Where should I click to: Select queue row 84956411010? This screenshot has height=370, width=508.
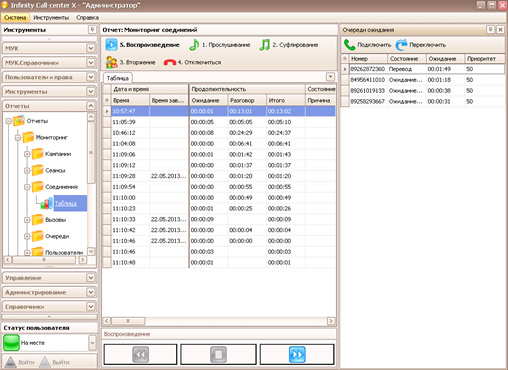[423, 80]
